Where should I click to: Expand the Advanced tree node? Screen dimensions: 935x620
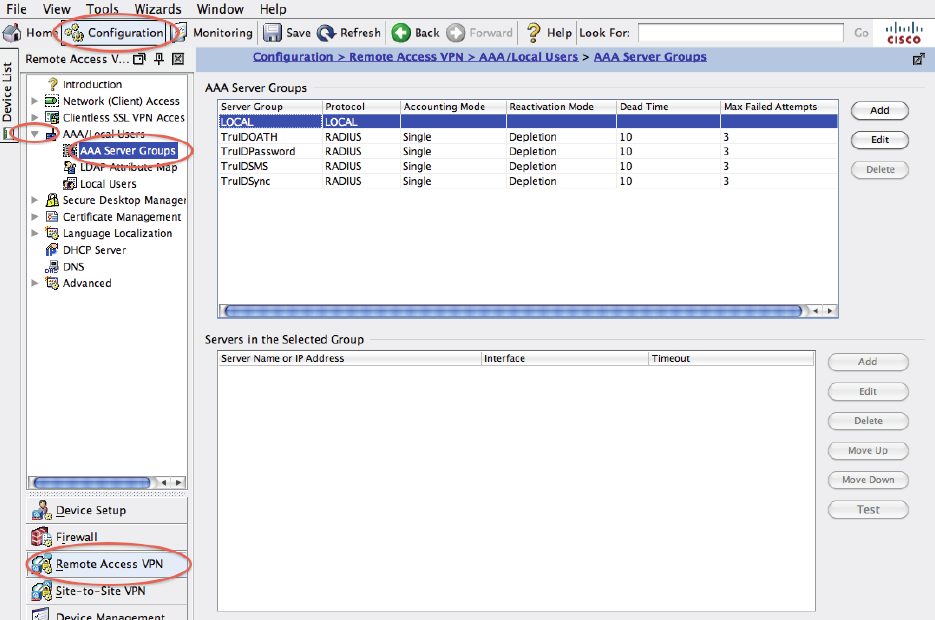click(x=36, y=284)
